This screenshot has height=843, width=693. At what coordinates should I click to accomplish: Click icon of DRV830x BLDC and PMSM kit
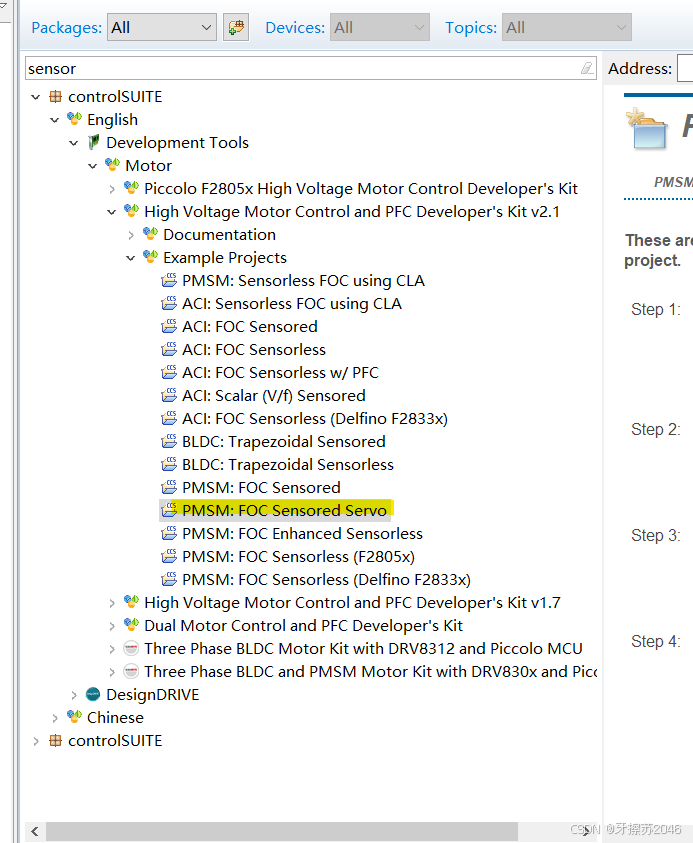131,671
